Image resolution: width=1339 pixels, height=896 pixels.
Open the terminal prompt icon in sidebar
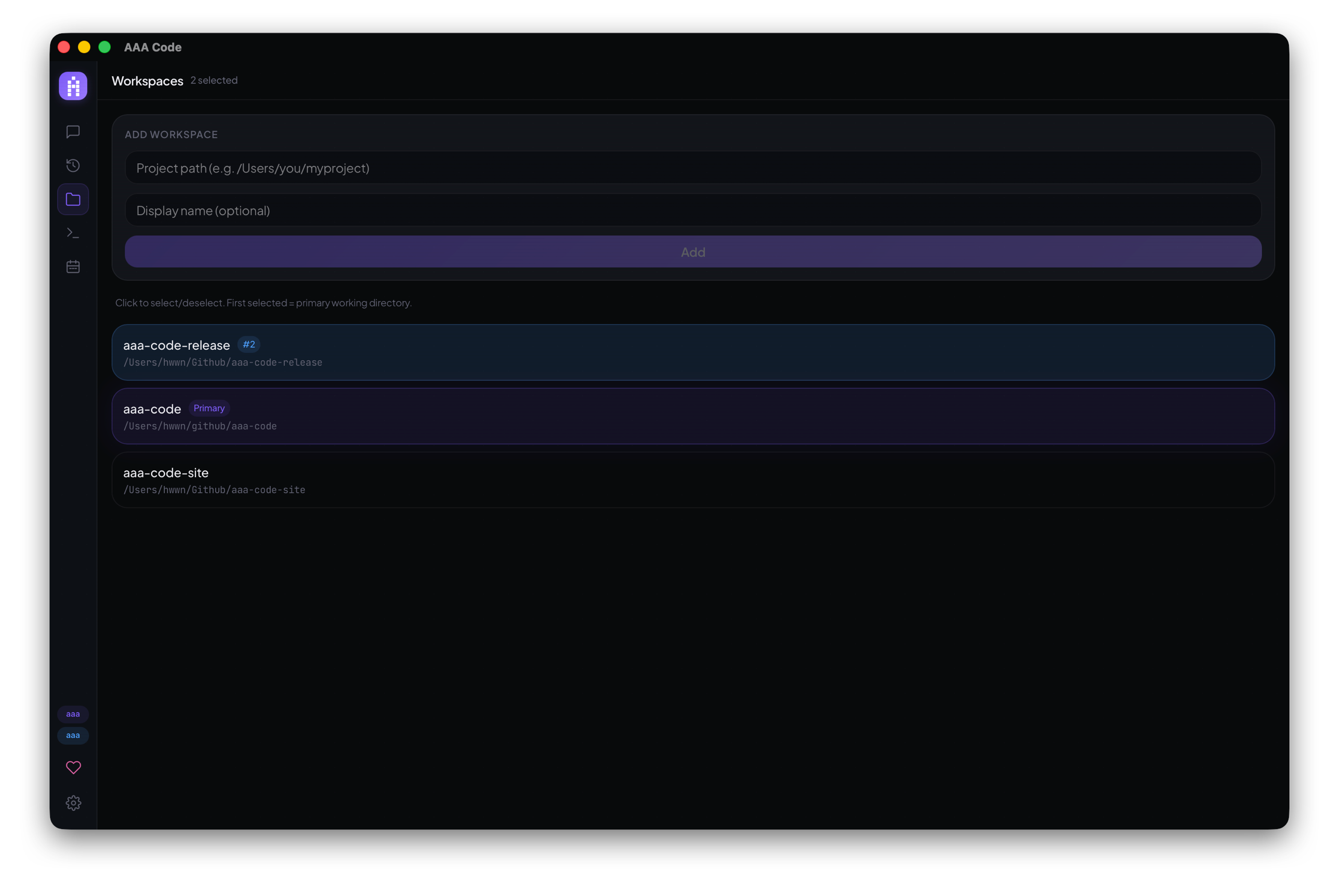pos(73,233)
